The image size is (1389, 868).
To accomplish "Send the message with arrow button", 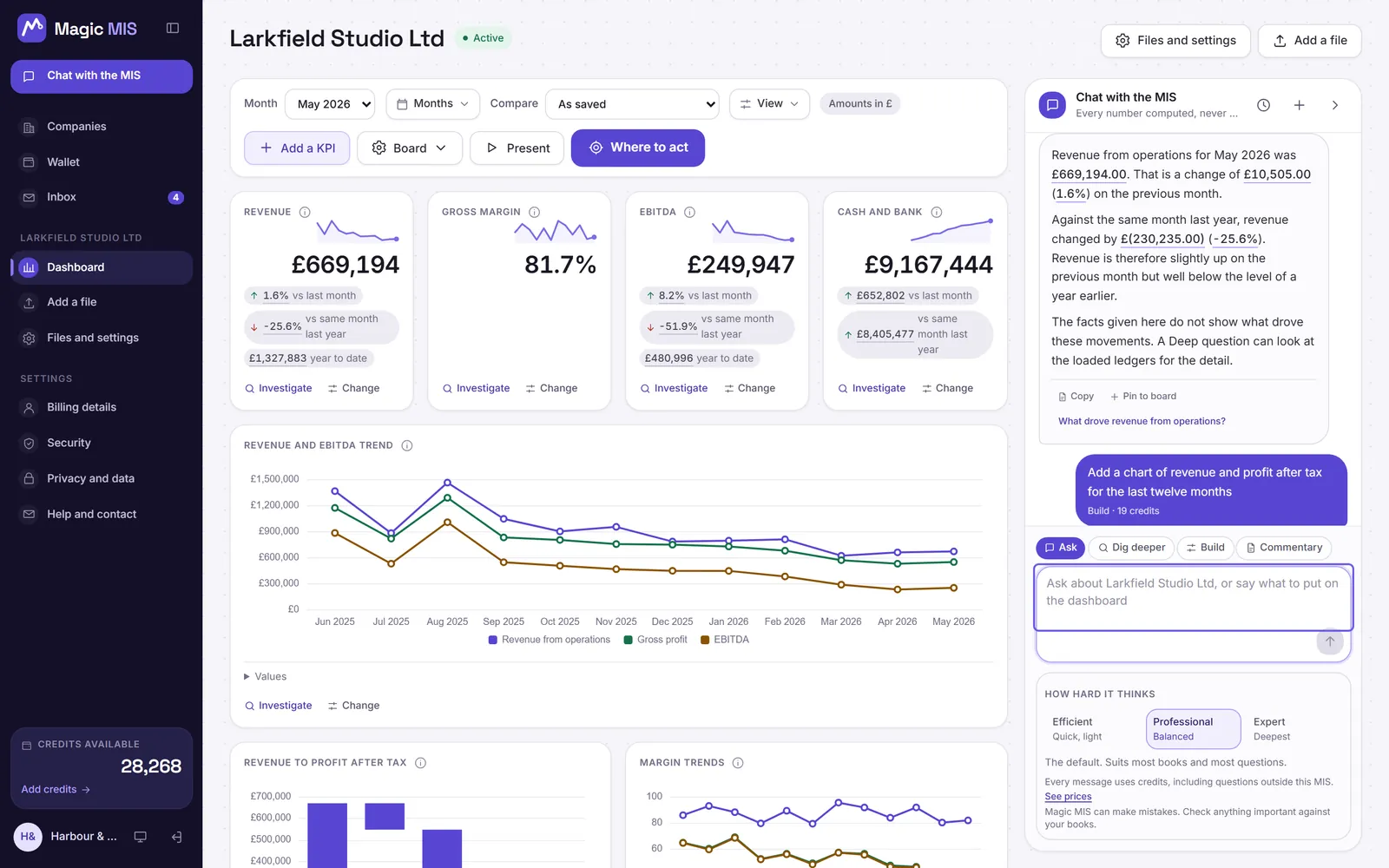I will coord(1330,641).
